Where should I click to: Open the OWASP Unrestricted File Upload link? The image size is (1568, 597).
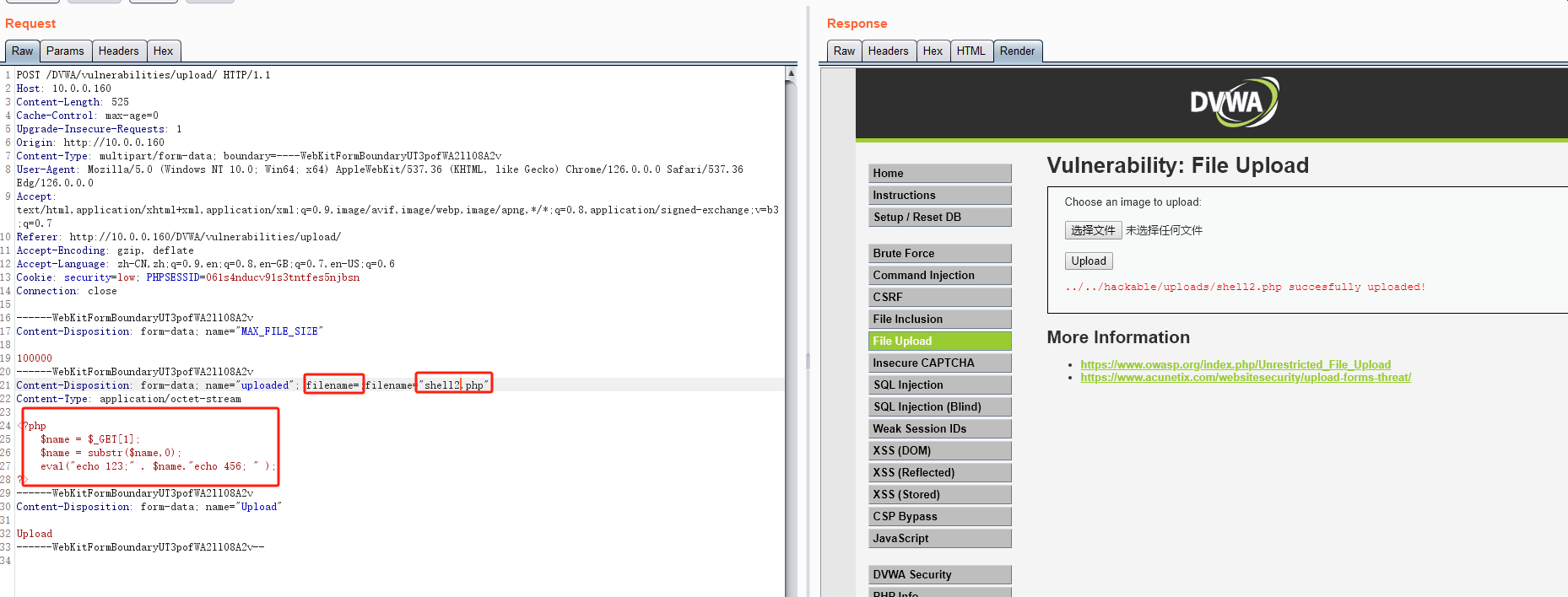point(1235,364)
